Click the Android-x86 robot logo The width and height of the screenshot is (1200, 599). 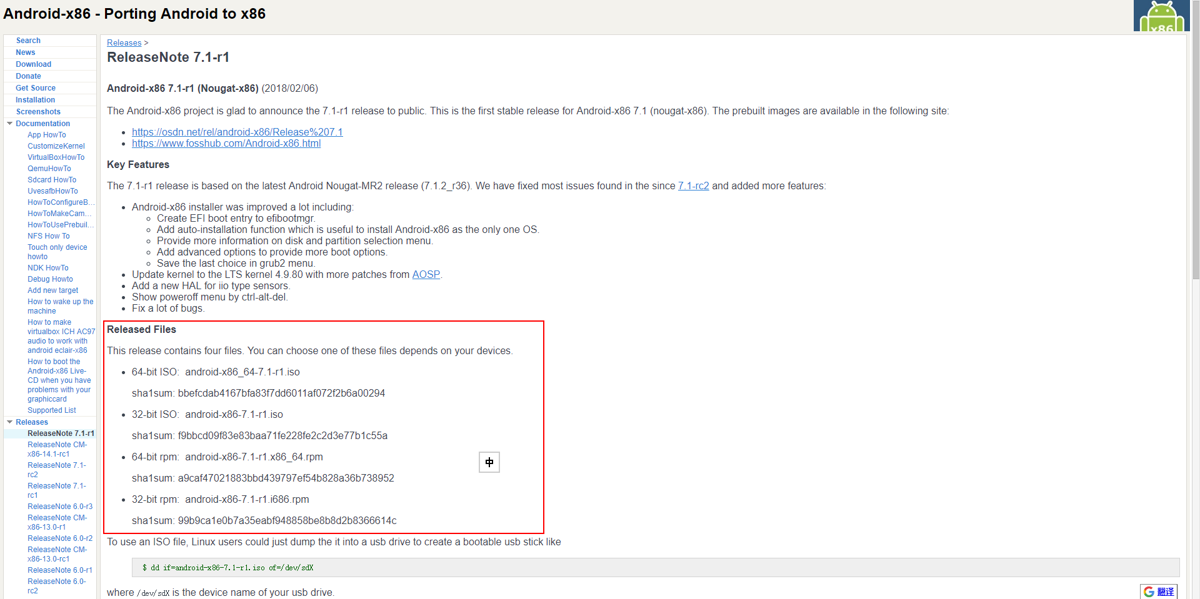tap(1161, 16)
